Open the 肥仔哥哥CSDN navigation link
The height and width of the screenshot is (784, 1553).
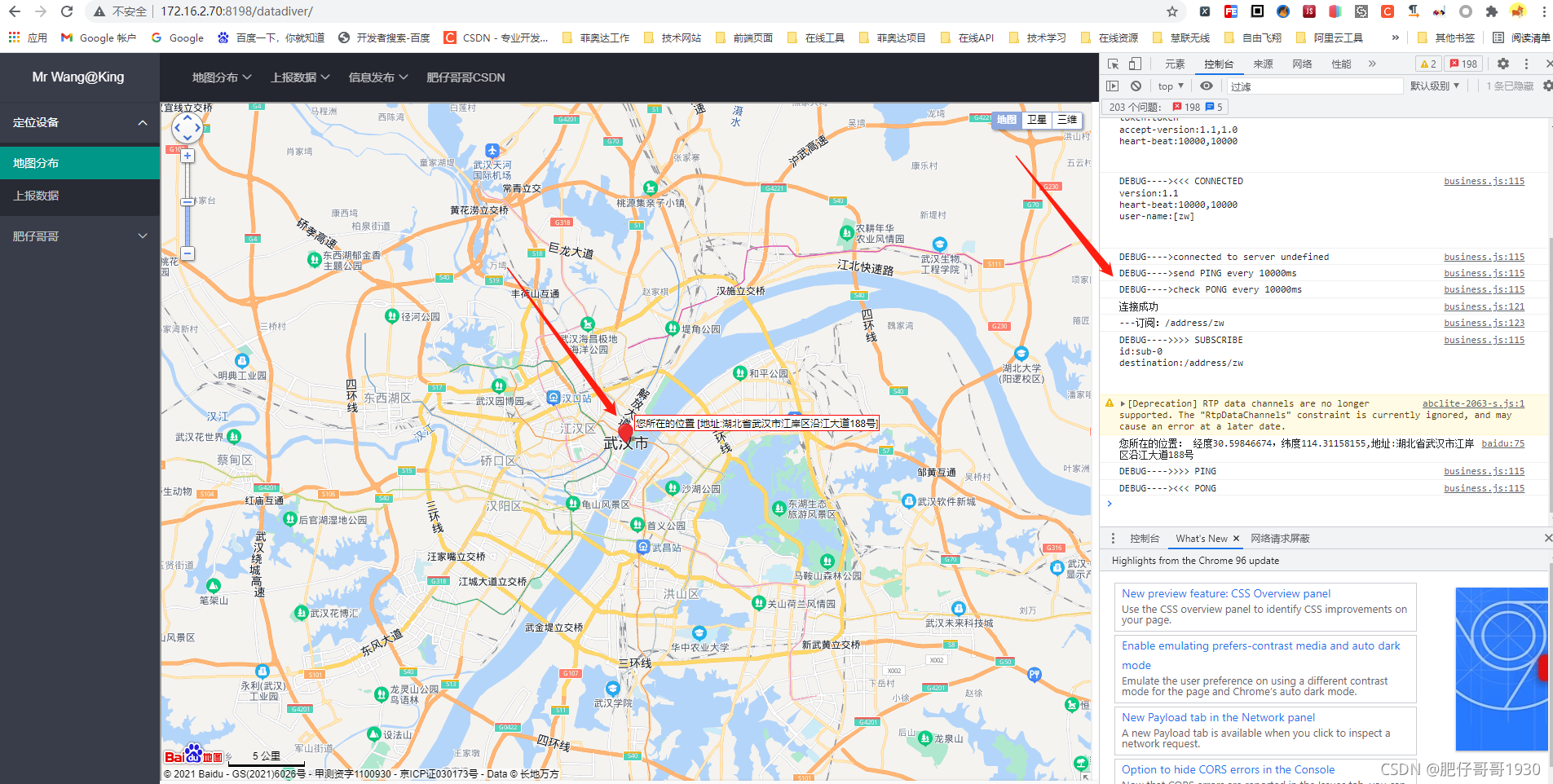[465, 77]
